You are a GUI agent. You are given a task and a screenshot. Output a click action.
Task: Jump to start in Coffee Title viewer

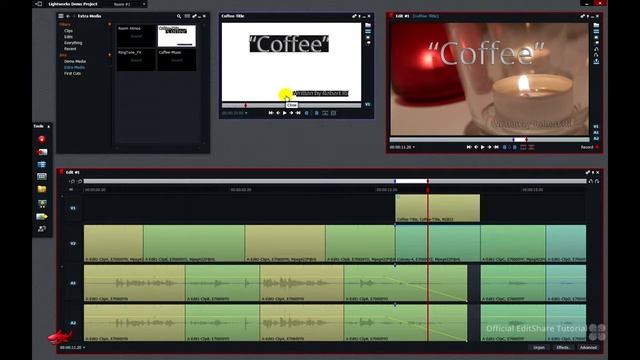[271, 113]
